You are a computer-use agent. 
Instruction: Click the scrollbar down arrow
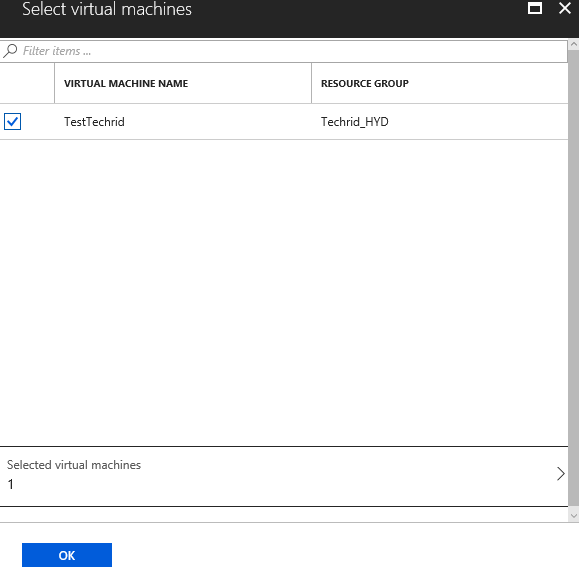[x=573, y=516]
